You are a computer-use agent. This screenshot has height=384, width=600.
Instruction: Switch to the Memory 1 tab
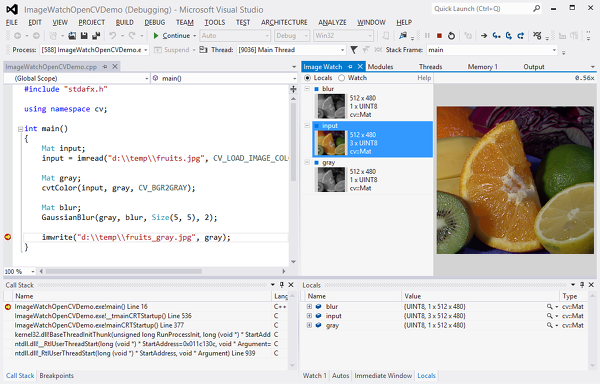483,67
